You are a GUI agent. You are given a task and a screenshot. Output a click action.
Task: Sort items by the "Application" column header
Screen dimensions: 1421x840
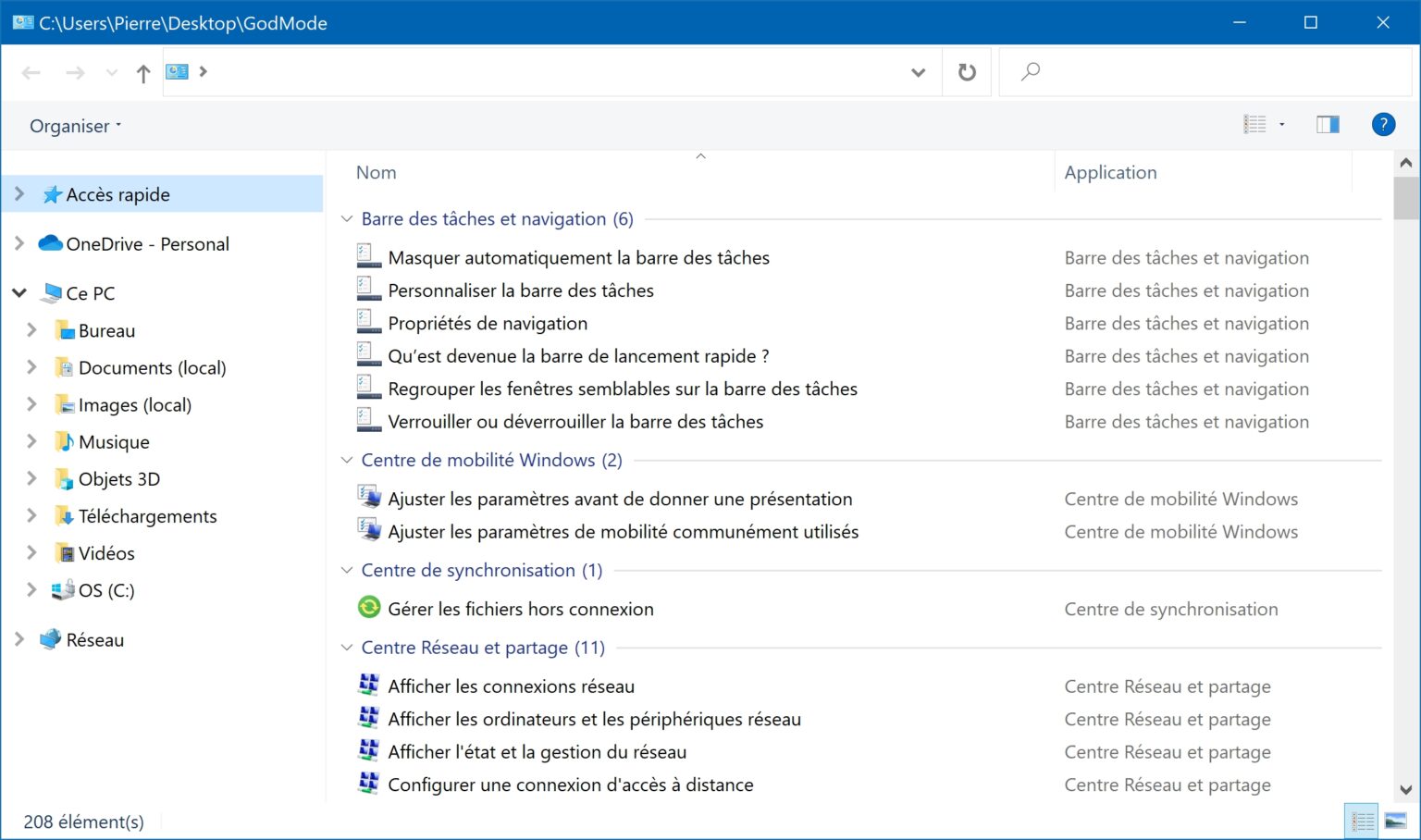[1110, 172]
